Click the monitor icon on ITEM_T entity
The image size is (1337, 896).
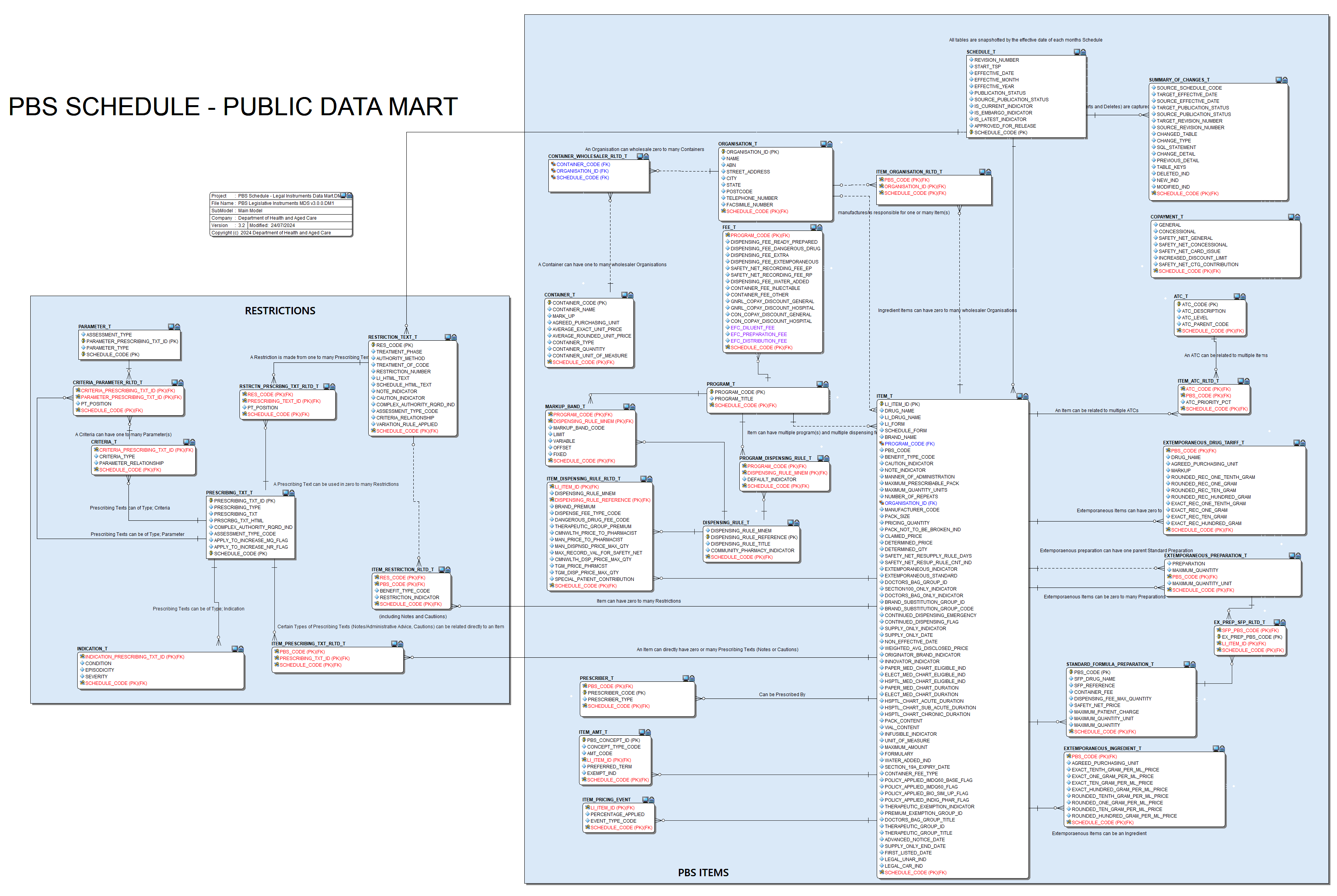click(x=1020, y=397)
